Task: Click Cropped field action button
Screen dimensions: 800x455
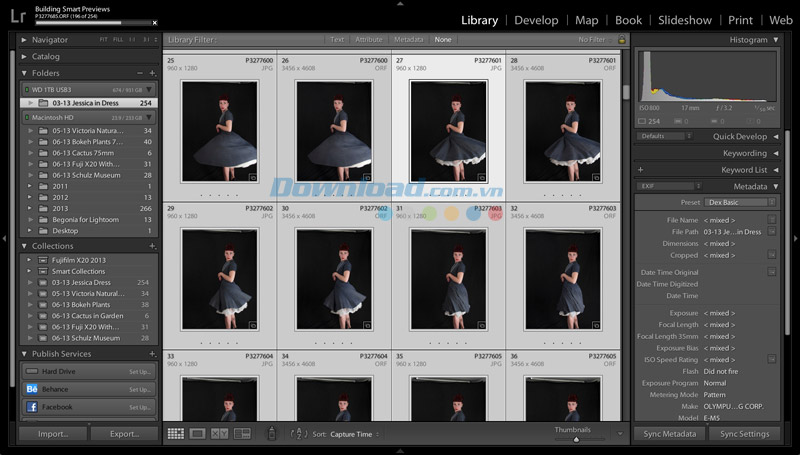Action: (771, 255)
